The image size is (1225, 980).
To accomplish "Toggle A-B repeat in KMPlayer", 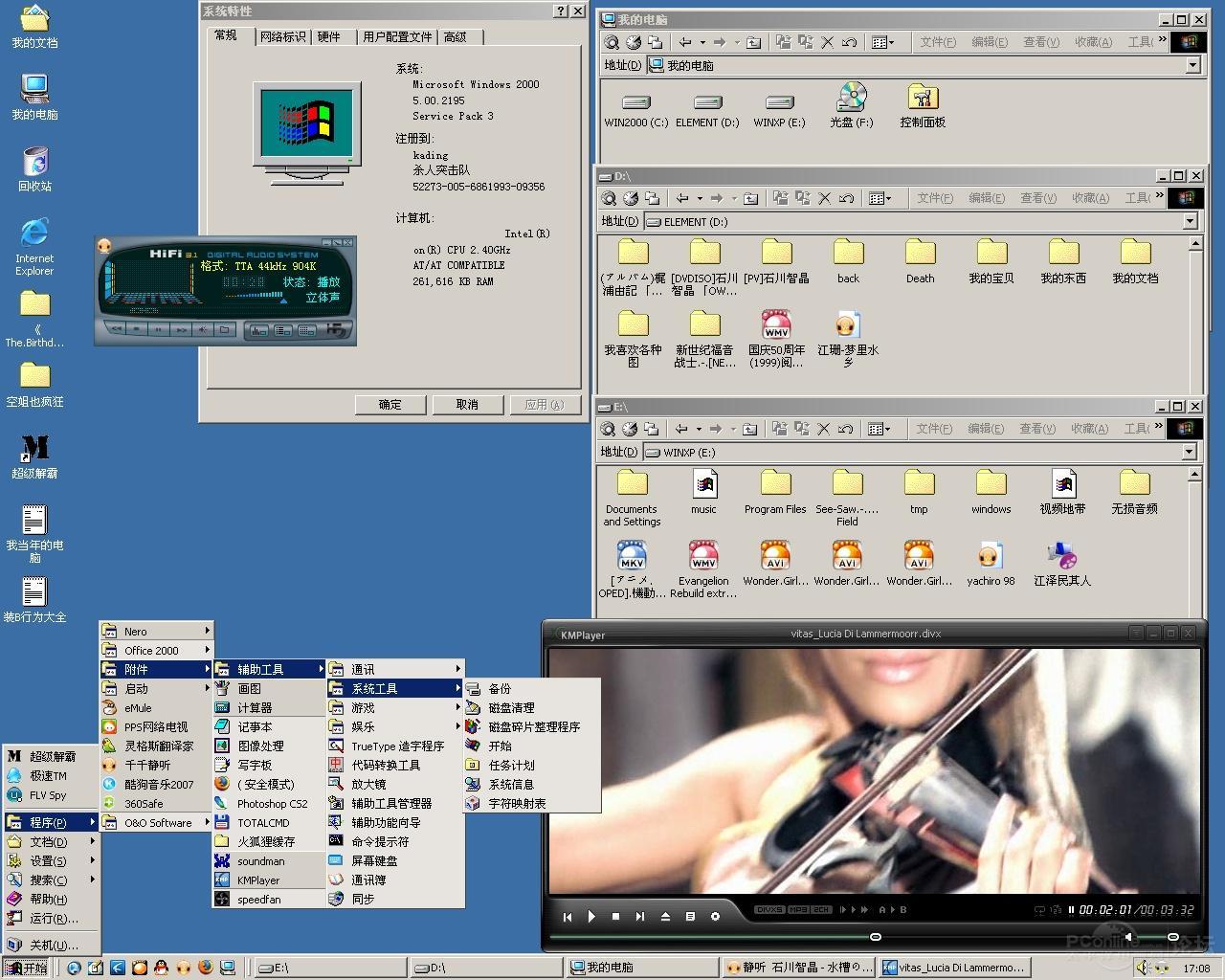I will [893, 910].
